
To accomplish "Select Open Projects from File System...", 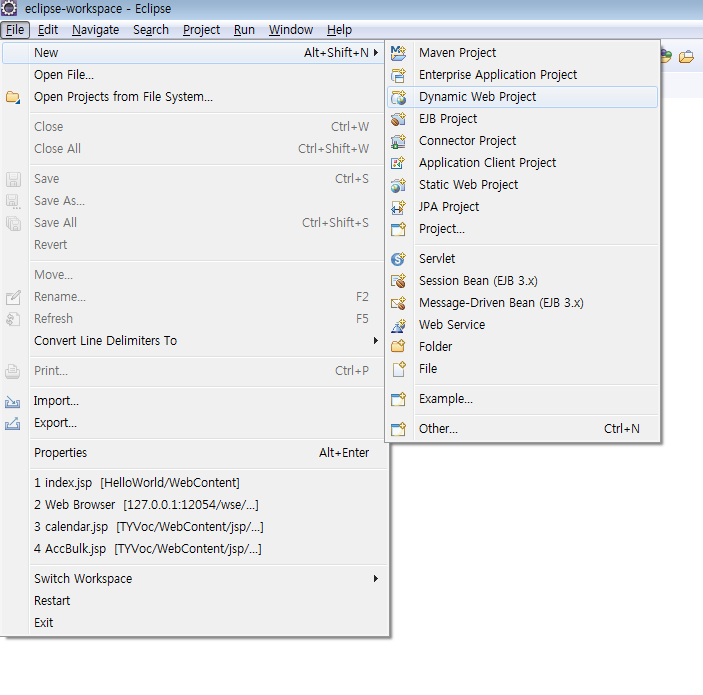I will (193, 97).
